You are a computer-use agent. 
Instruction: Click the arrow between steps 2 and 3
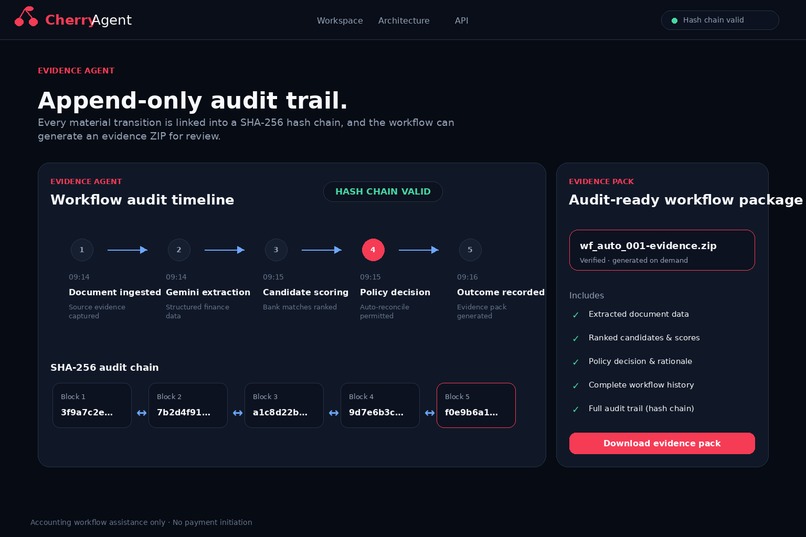(x=225, y=250)
